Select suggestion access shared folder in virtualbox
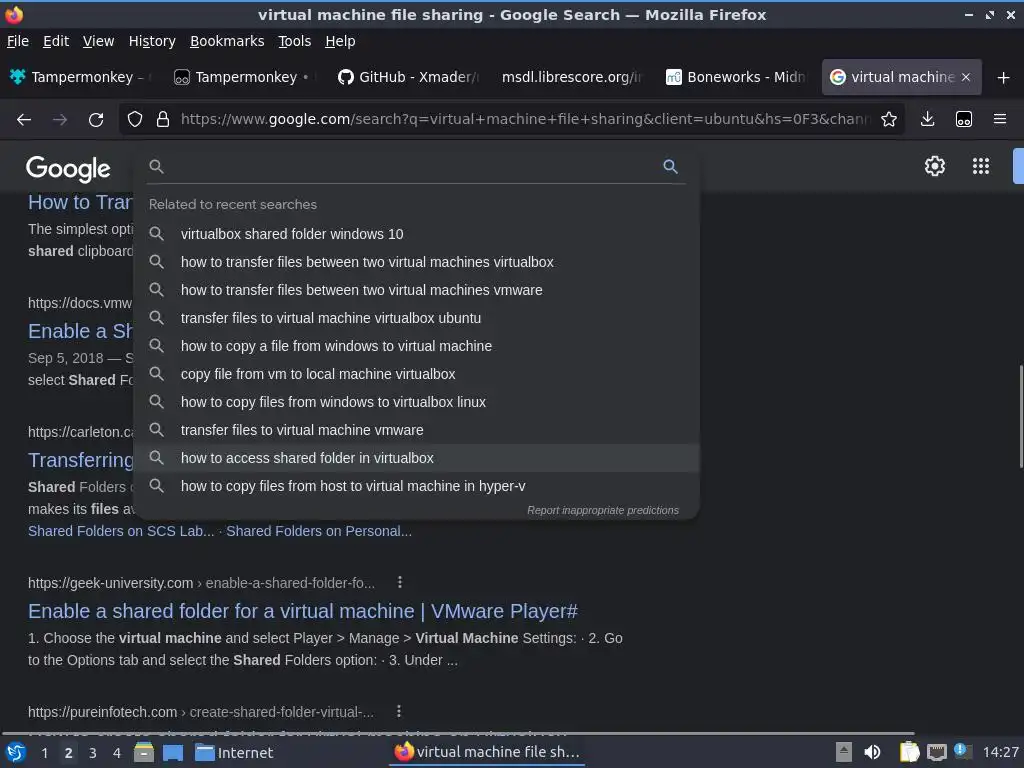1024x768 pixels. coord(416,458)
